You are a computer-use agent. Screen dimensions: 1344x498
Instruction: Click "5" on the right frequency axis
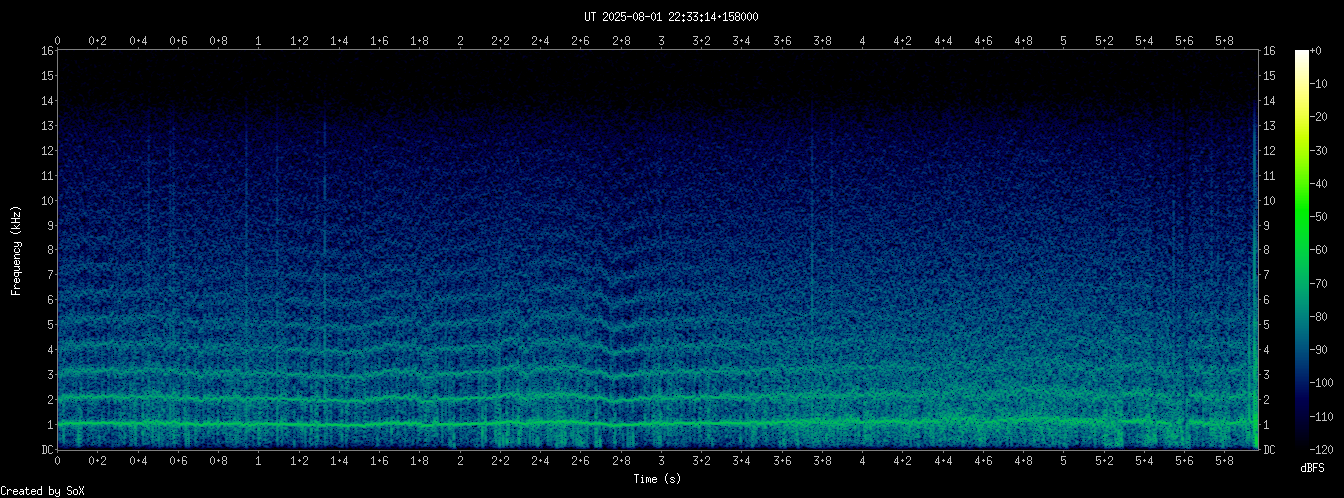tap(1267, 325)
